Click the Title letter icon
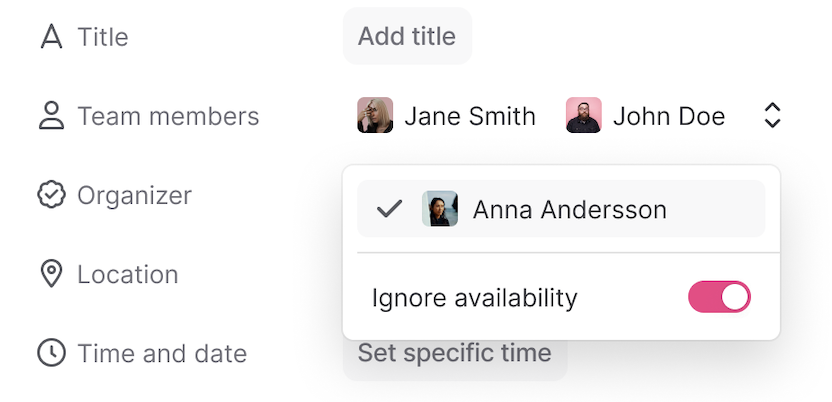The width and height of the screenshot is (832, 402). pyautogui.click(x=50, y=37)
